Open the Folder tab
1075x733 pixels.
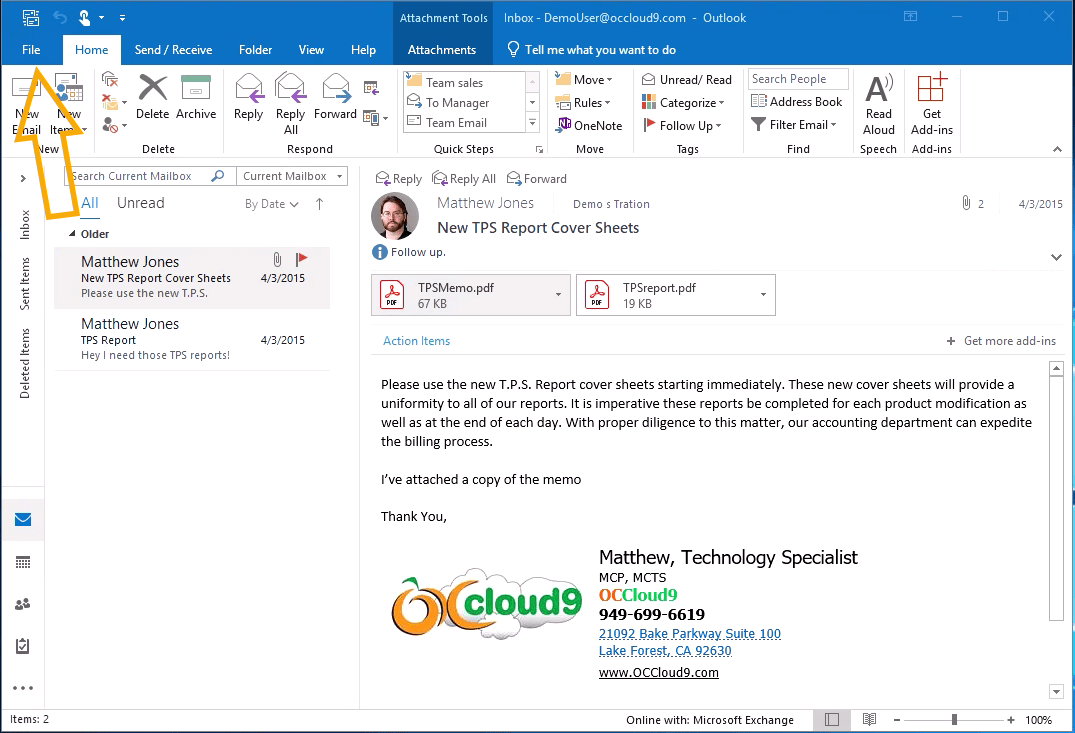(256, 49)
